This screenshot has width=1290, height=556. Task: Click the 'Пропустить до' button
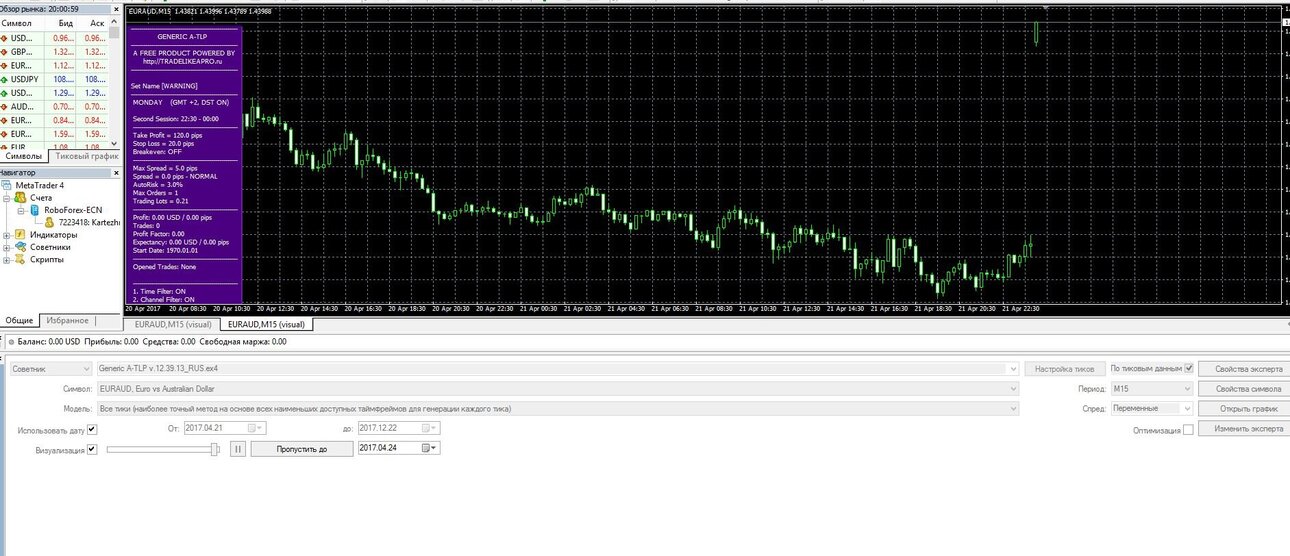301,449
